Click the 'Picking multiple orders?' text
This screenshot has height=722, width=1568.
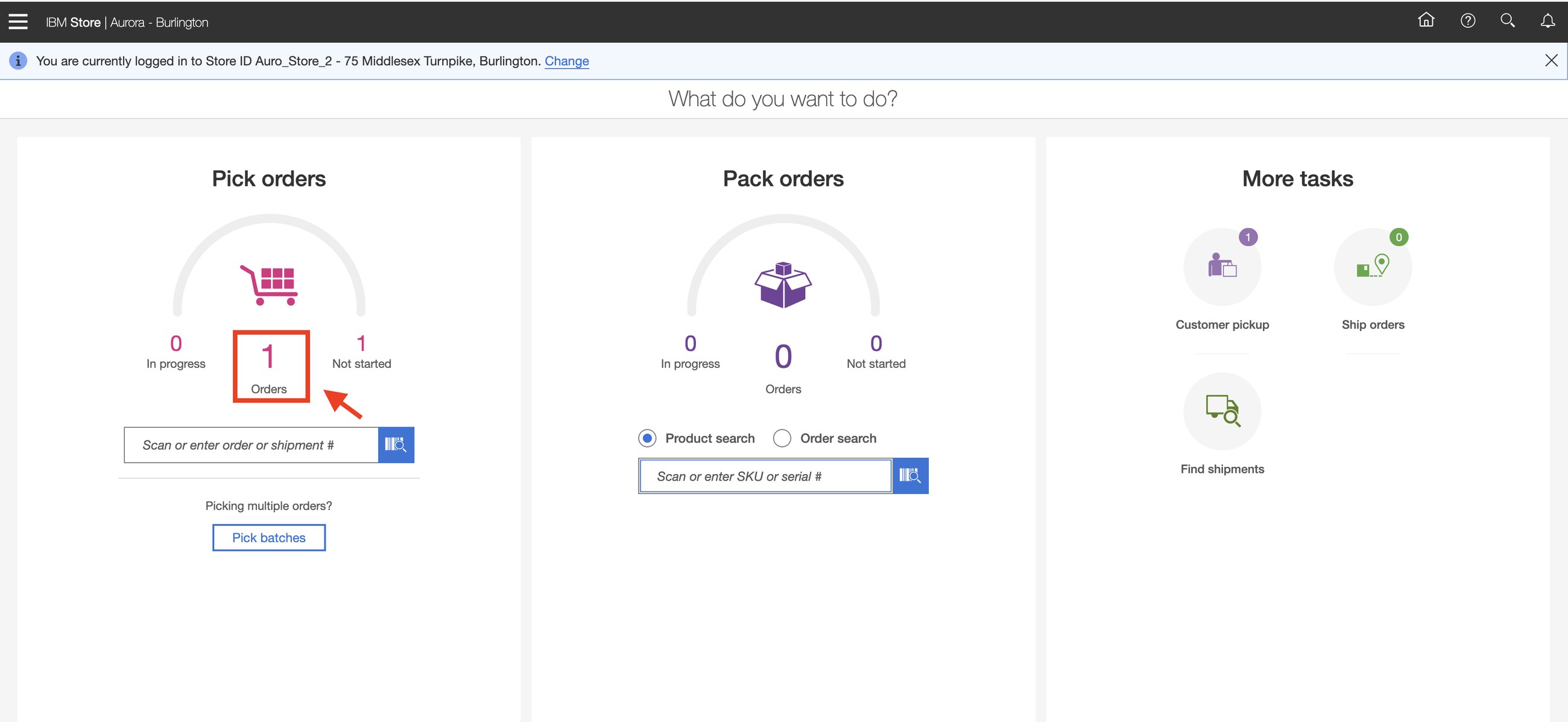pyautogui.click(x=268, y=506)
